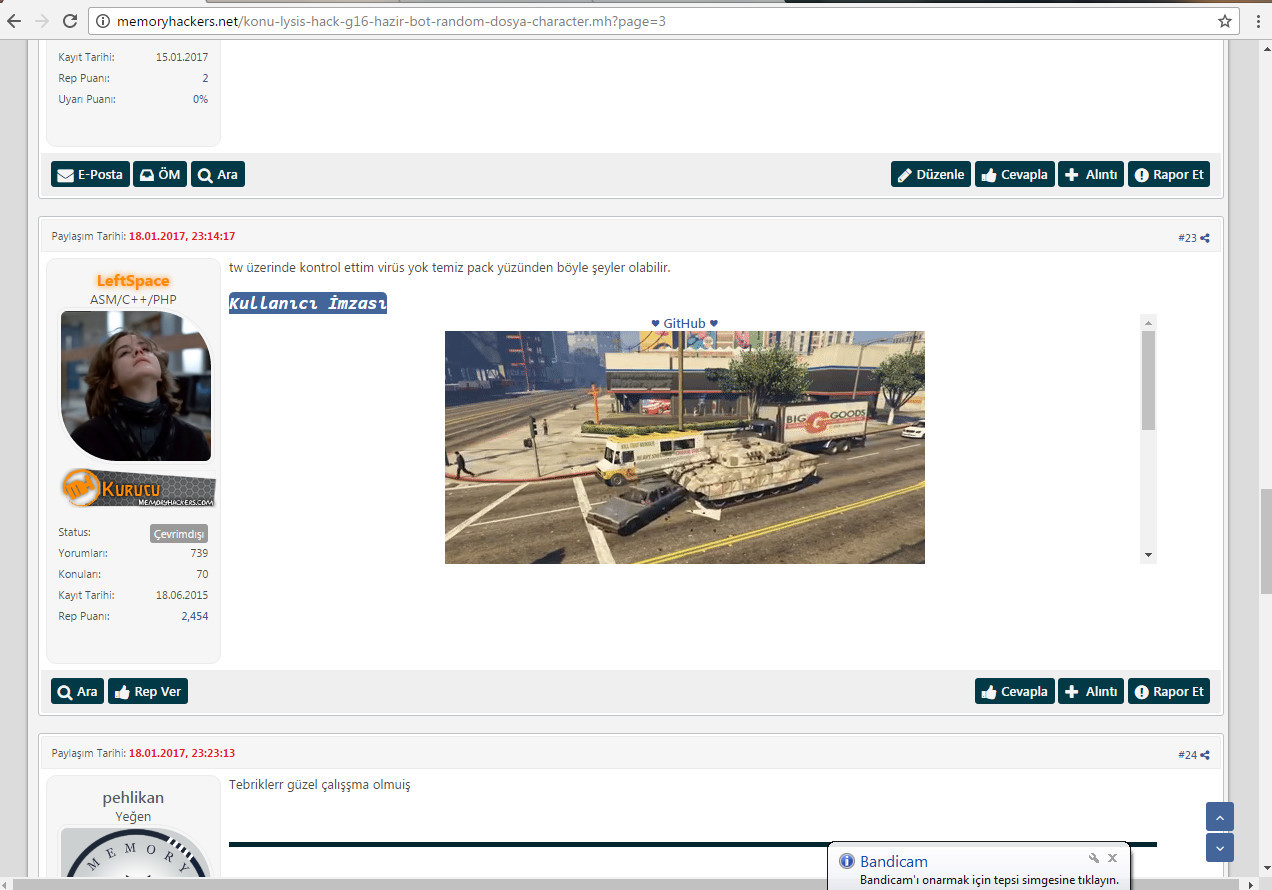
Task: Quote with Alıntı above post #23
Action: coord(1091,174)
